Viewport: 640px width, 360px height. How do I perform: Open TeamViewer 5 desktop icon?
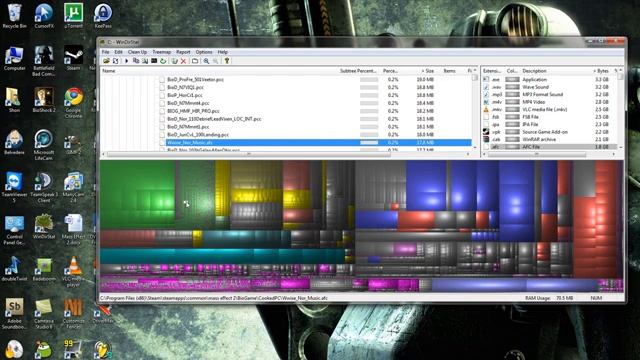coord(14,187)
